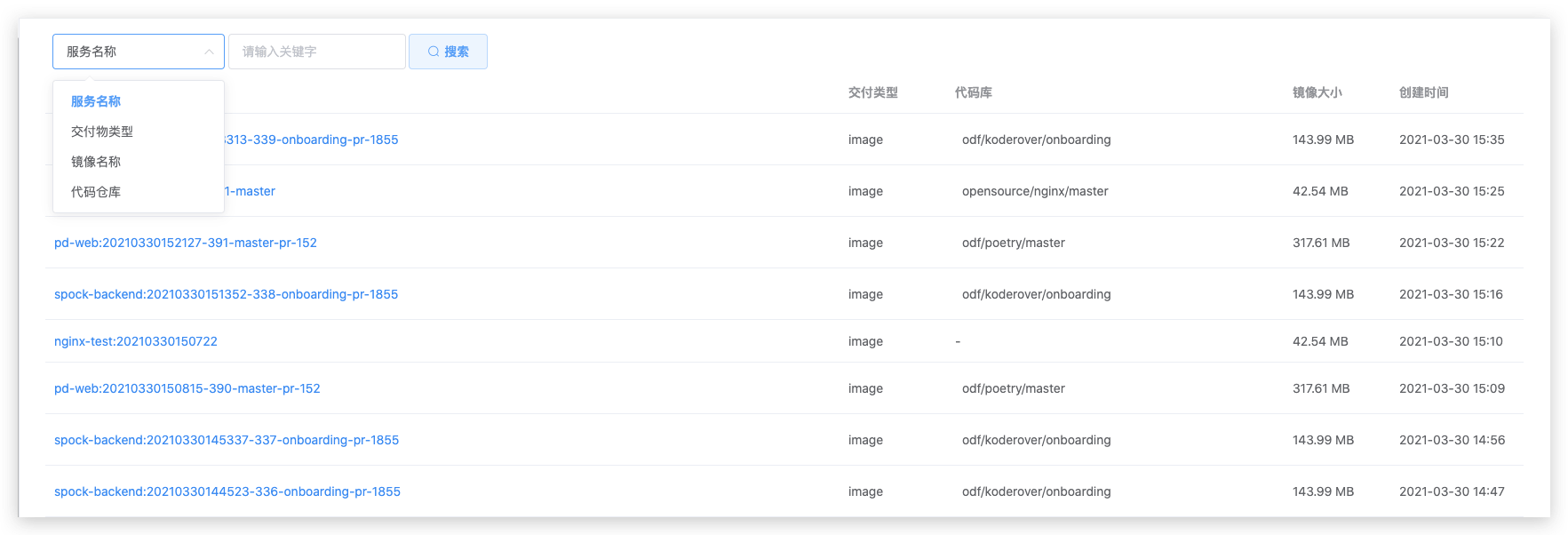Open pd-web 391-master-pr-152 image link

point(186,243)
